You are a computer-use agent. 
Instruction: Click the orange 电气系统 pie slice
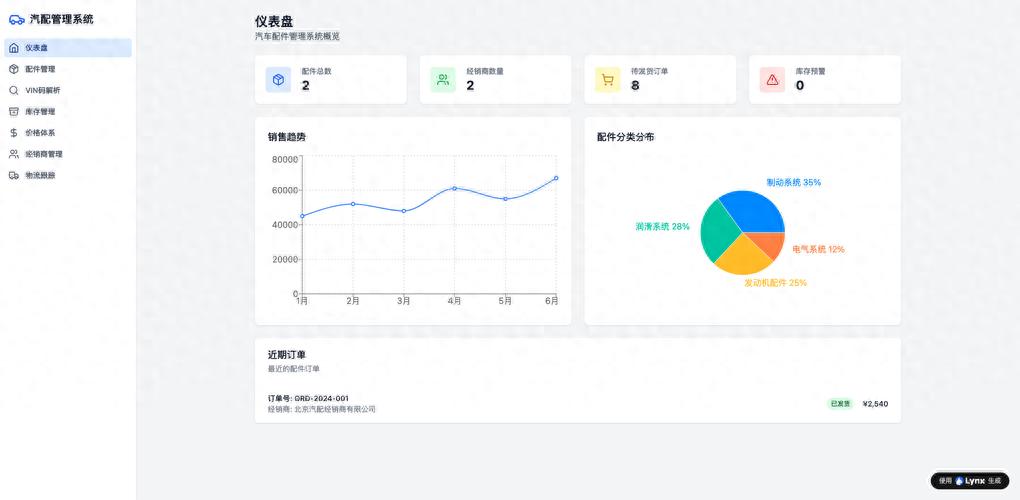pyautogui.click(x=772, y=244)
